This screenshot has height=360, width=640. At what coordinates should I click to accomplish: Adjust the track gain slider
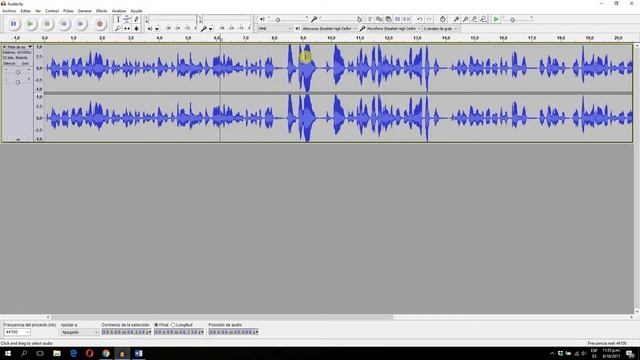click(18, 72)
